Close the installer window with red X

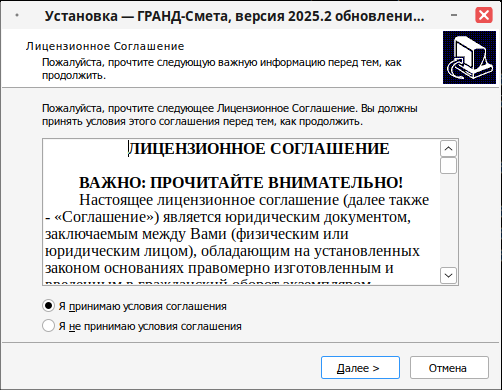coord(484,15)
